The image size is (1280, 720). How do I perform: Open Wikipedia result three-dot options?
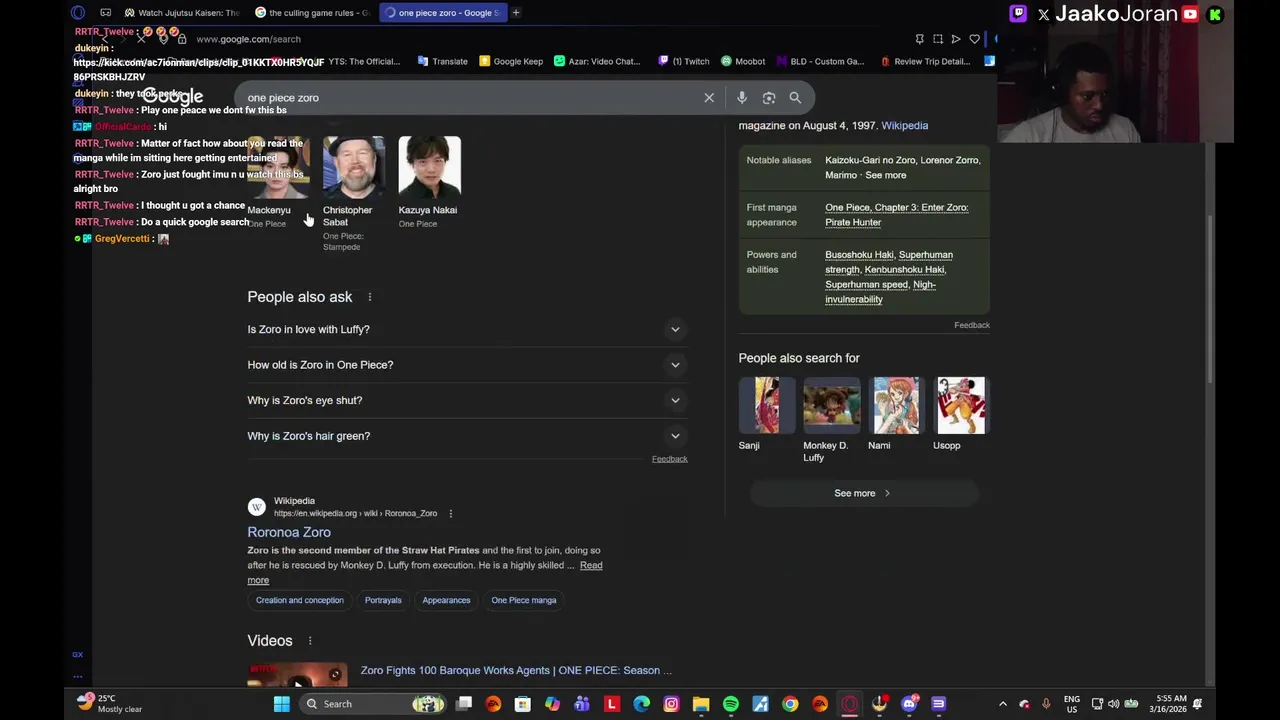450,513
